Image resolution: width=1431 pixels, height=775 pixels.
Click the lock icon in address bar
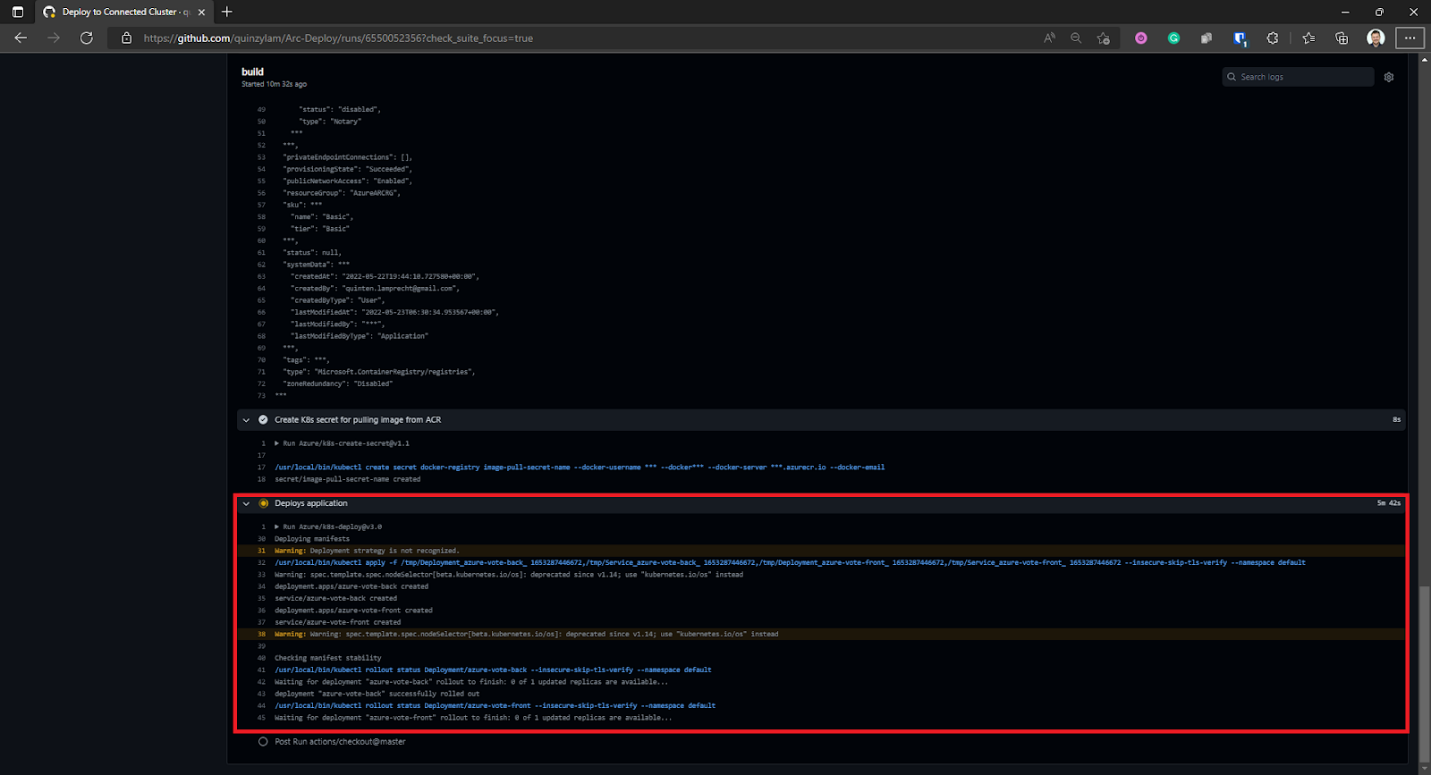click(126, 38)
